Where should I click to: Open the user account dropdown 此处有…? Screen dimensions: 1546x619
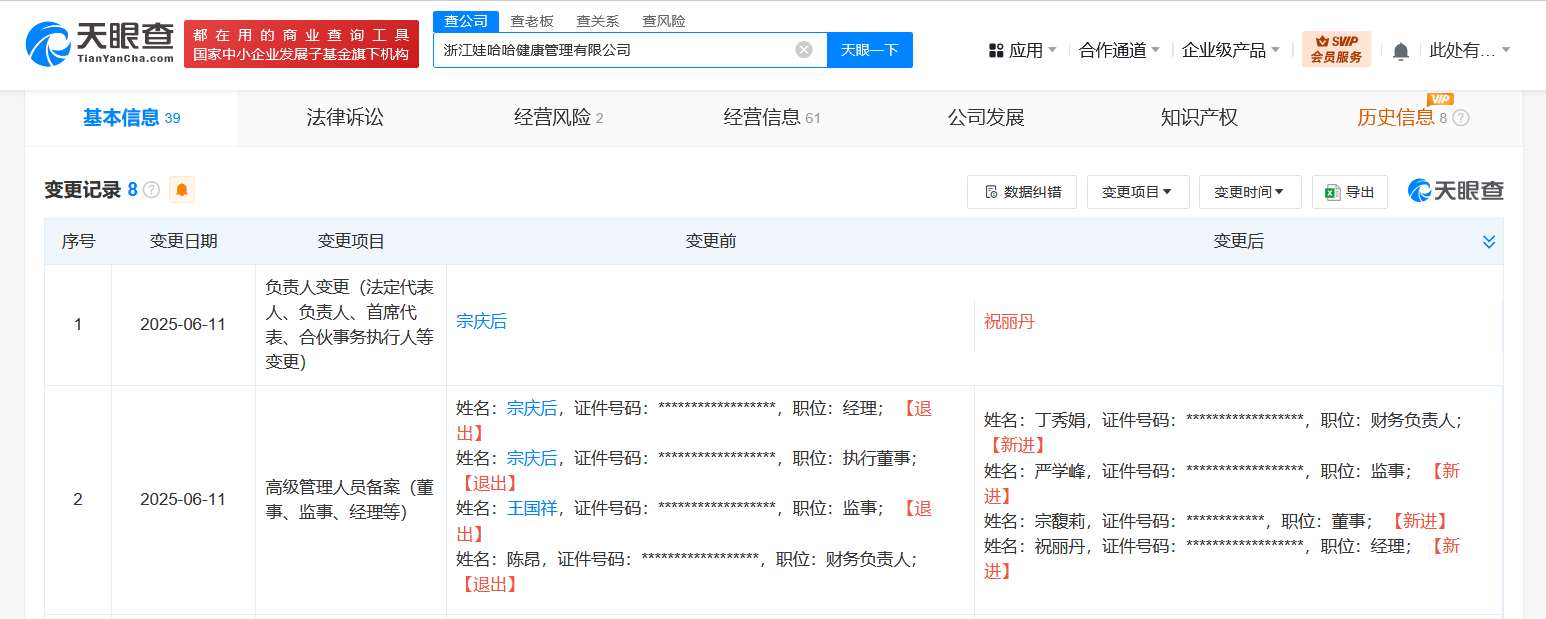[x=1470, y=50]
